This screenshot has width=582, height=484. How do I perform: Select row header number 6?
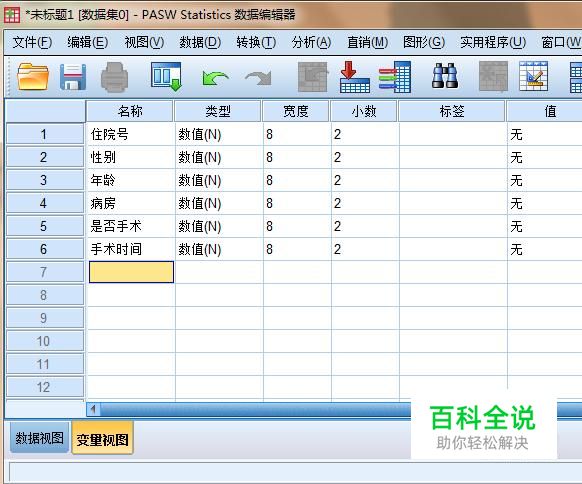point(45,249)
